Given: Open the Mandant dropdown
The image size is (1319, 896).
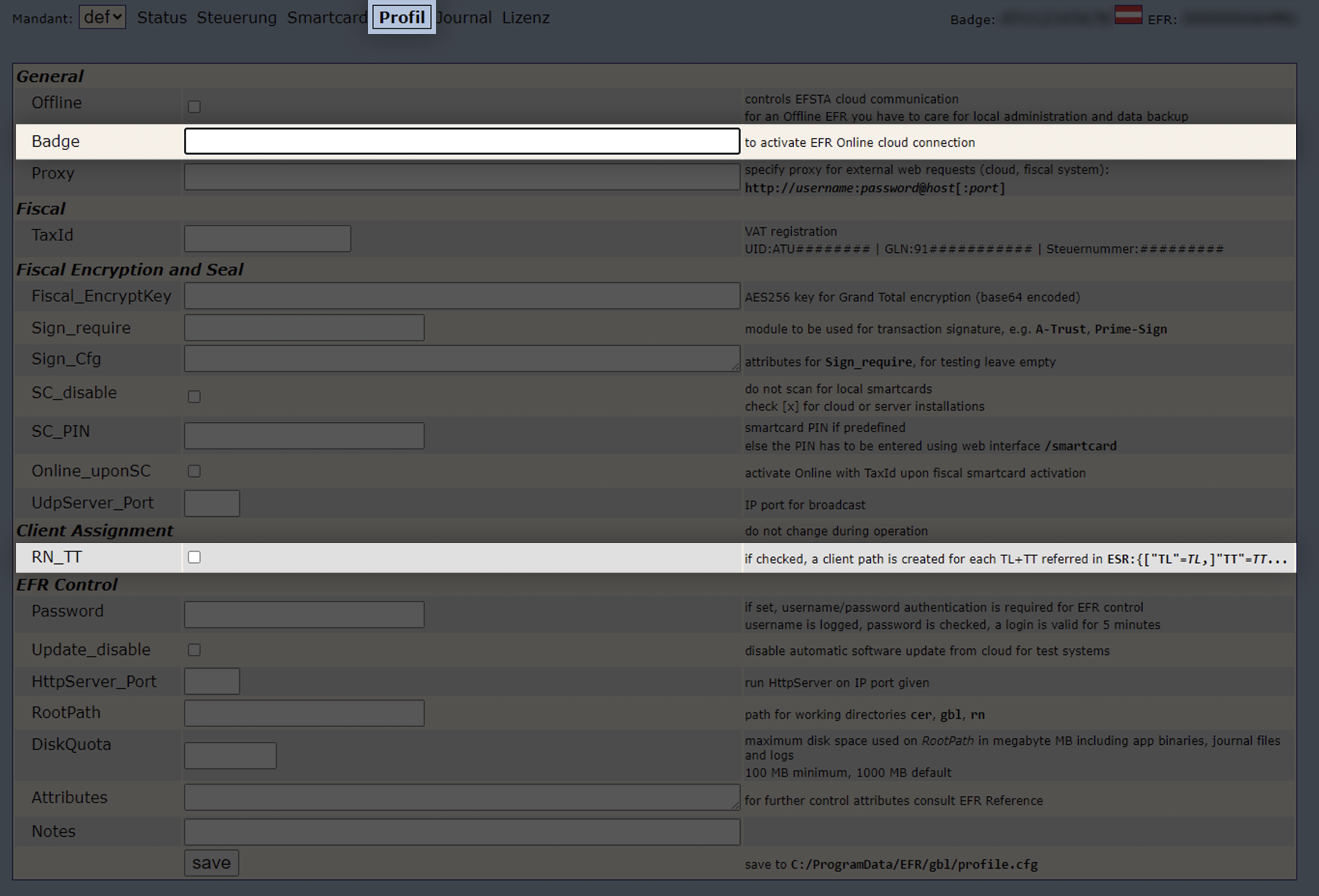Looking at the screenshot, I should point(102,17).
